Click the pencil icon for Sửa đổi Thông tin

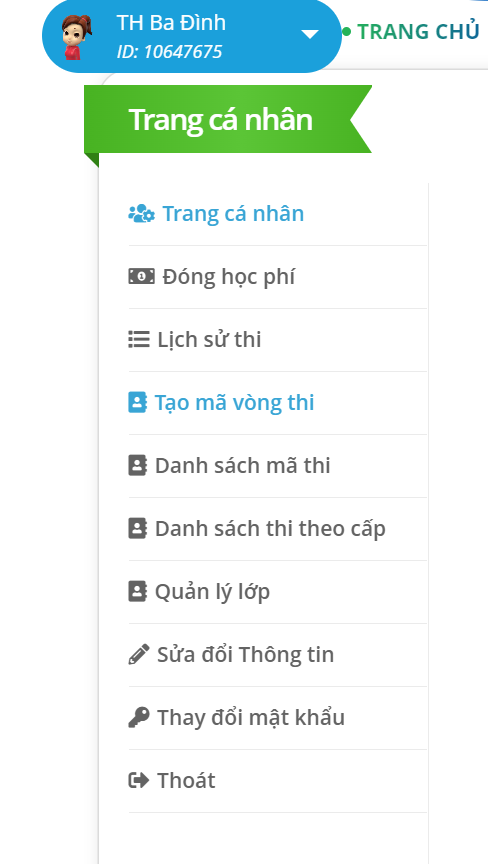(x=139, y=654)
